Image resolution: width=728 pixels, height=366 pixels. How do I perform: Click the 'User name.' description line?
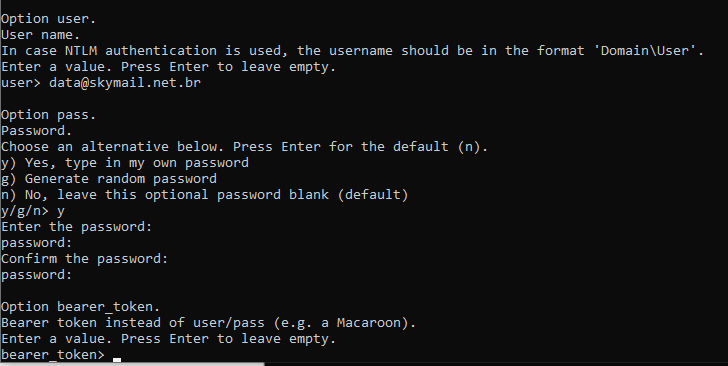point(40,35)
